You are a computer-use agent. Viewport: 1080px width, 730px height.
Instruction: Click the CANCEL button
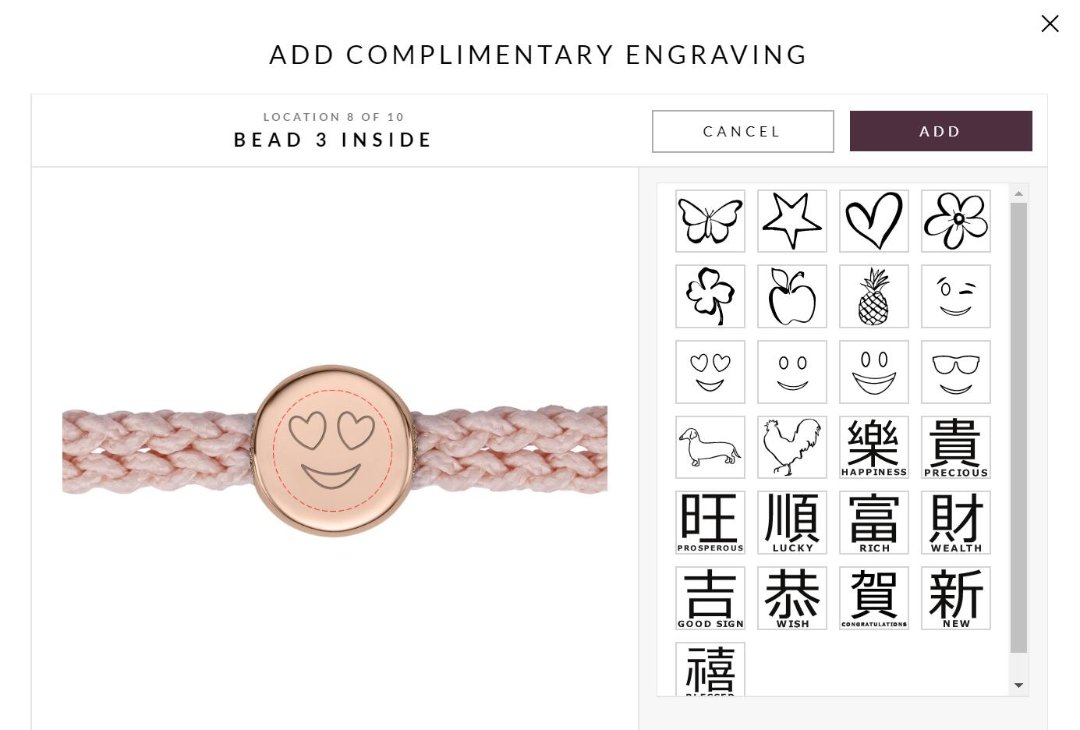[x=742, y=131]
